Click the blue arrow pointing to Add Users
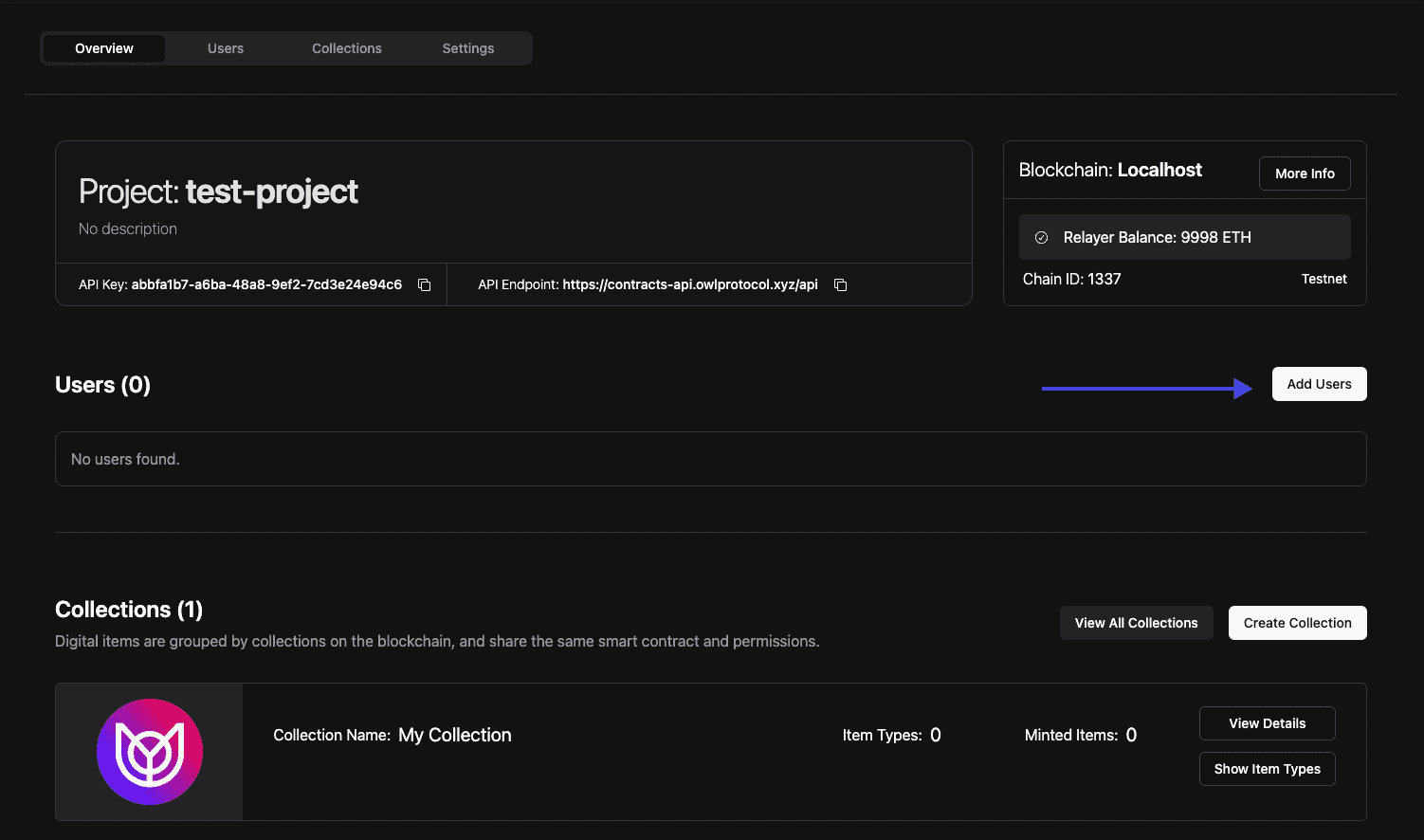The height and width of the screenshot is (840, 1424). (1146, 388)
